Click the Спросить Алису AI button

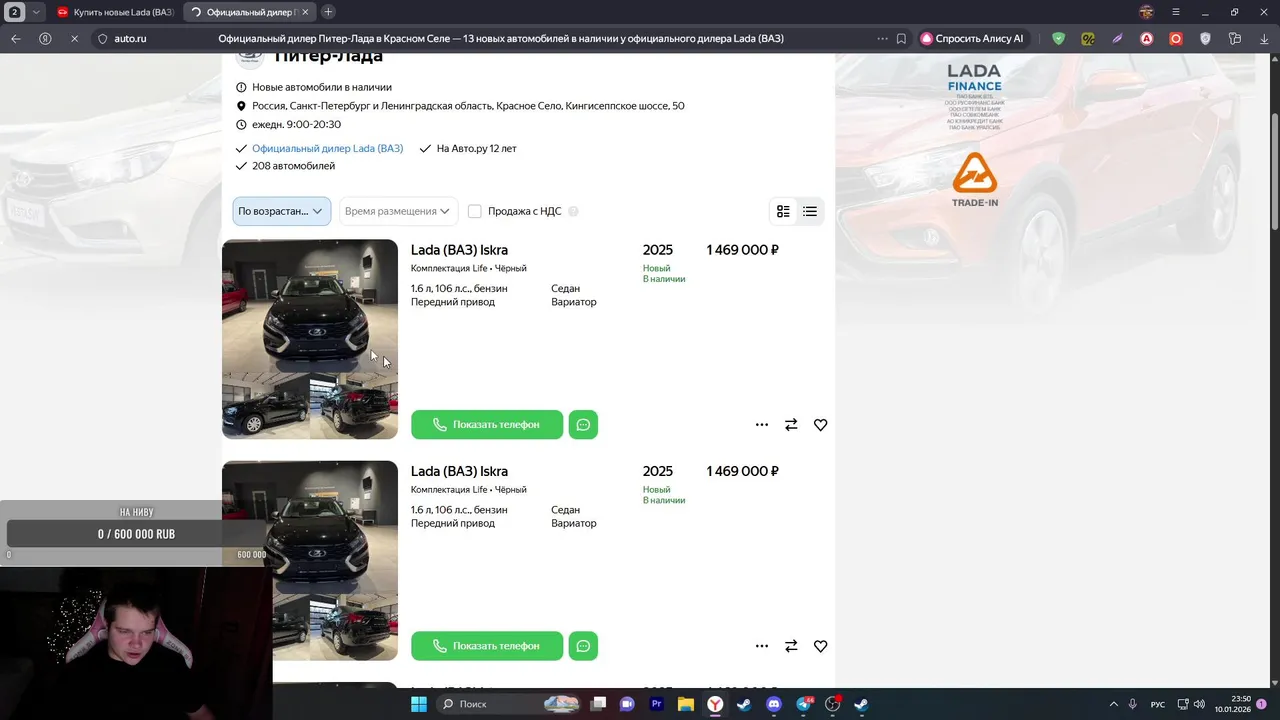[x=973, y=39]
